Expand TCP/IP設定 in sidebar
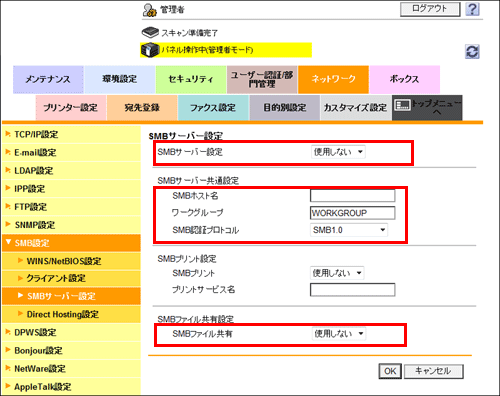 71,134
